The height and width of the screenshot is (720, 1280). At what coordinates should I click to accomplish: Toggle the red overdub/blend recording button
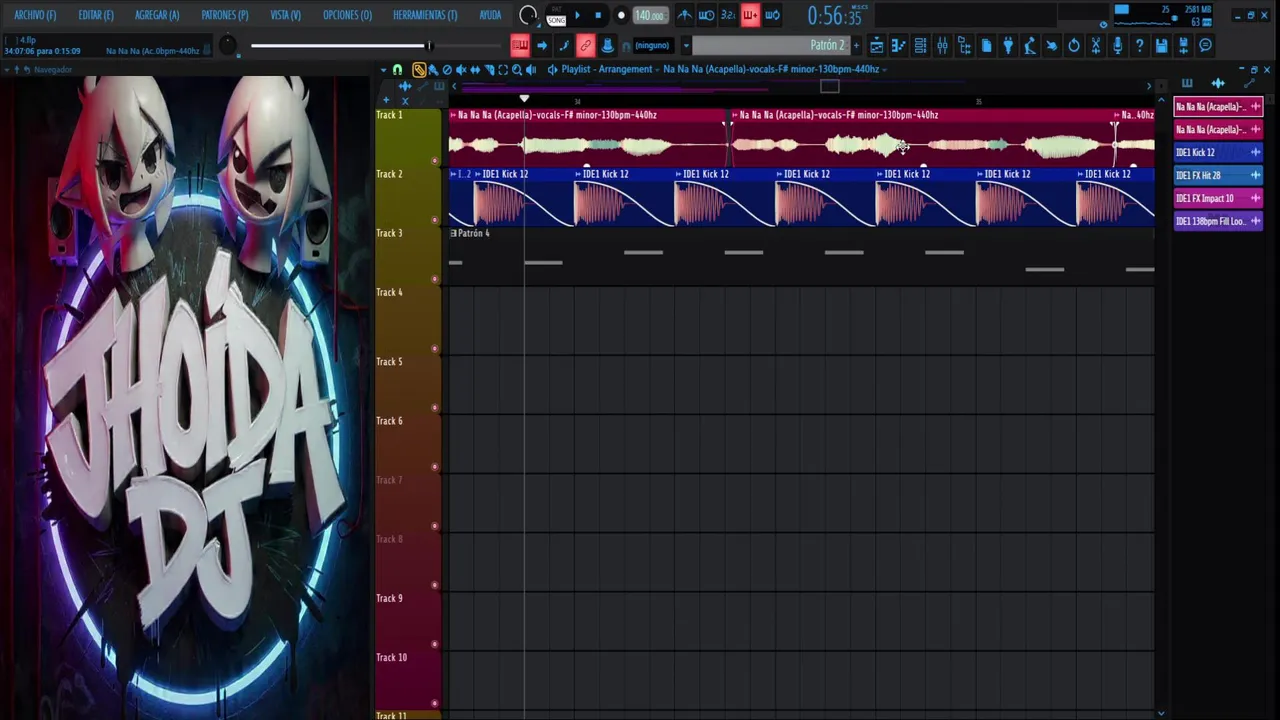pyautogui.click(x=750, y=15)
